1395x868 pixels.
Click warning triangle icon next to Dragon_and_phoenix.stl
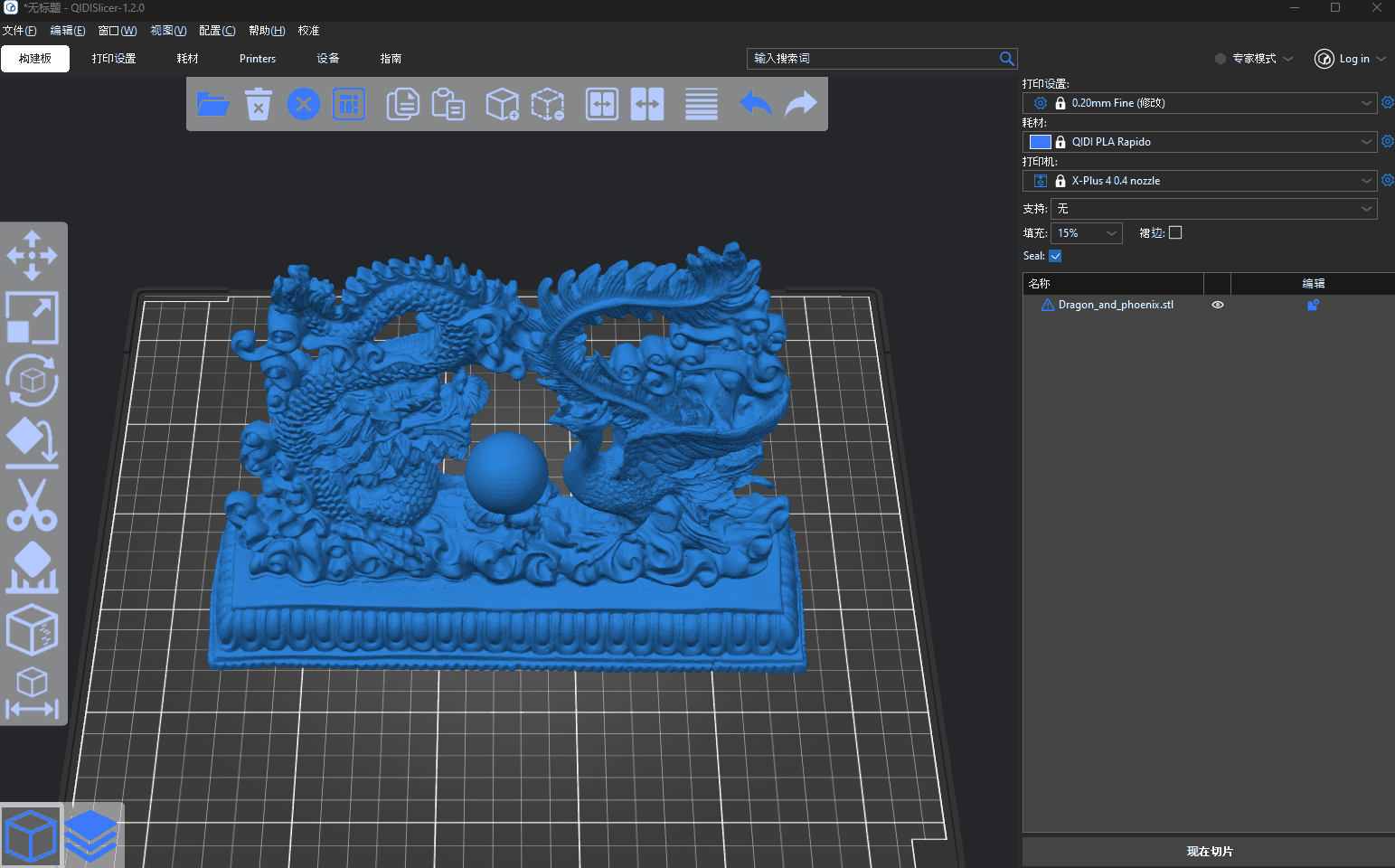coord(1048,305)
